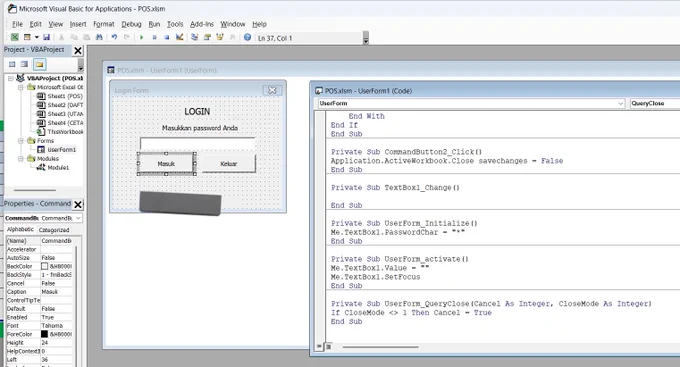
Task: Click the Redo toolbar icon
Action: 127,38
